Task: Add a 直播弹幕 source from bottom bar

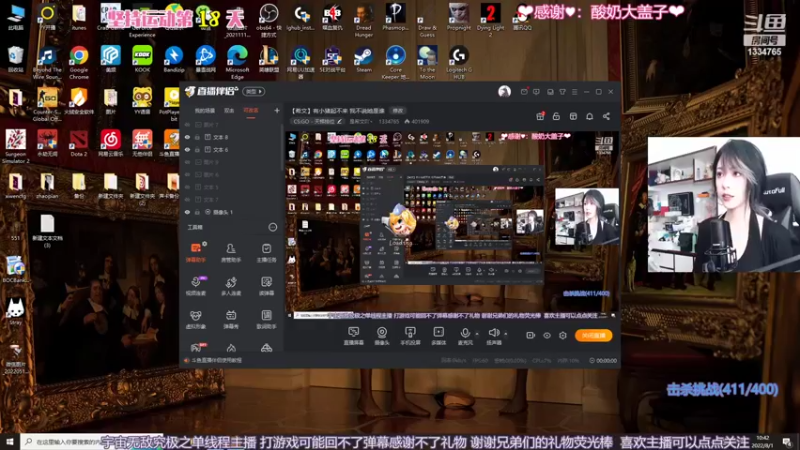Action: (354, 336)
